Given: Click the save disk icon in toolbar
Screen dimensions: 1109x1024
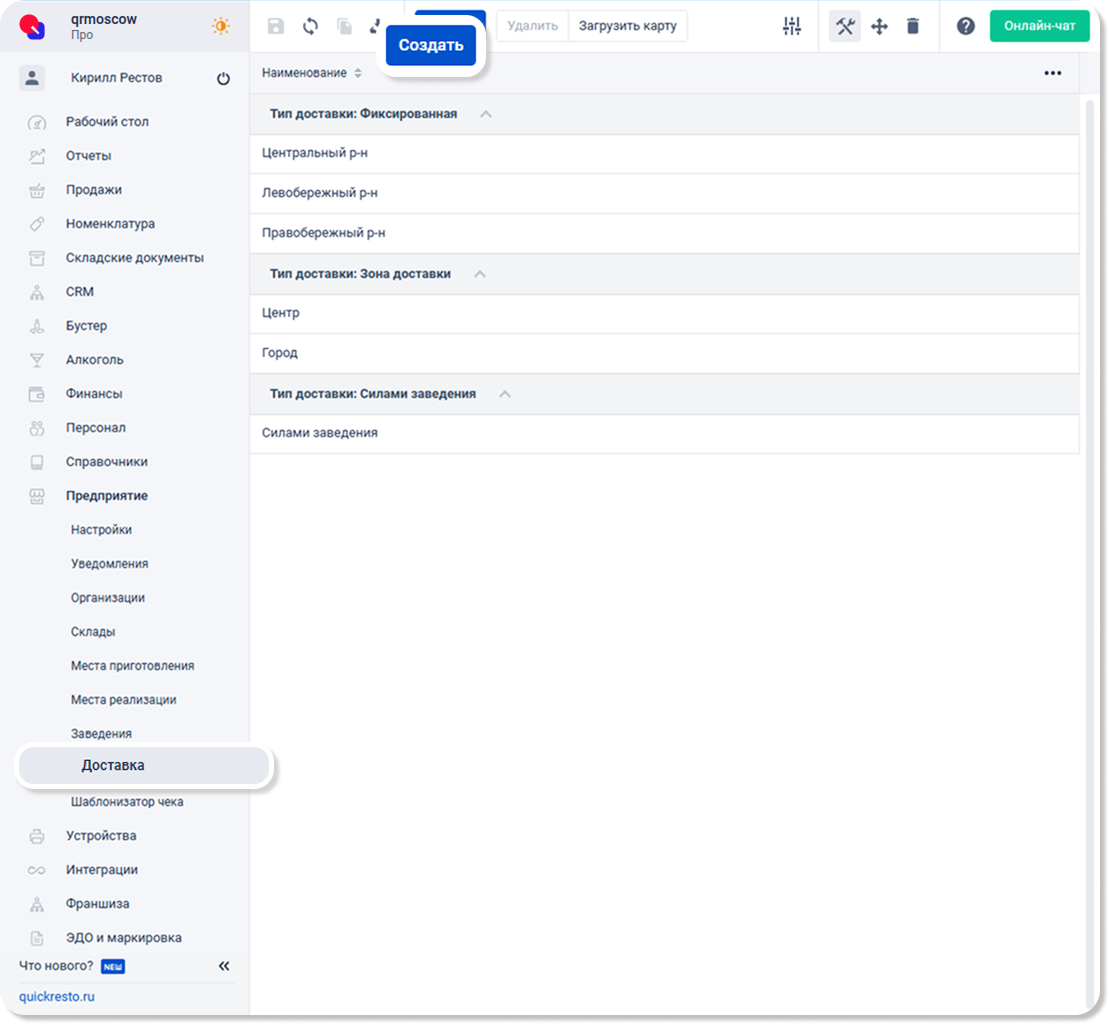Looking at the screenshot, I should tap(276, 26).
